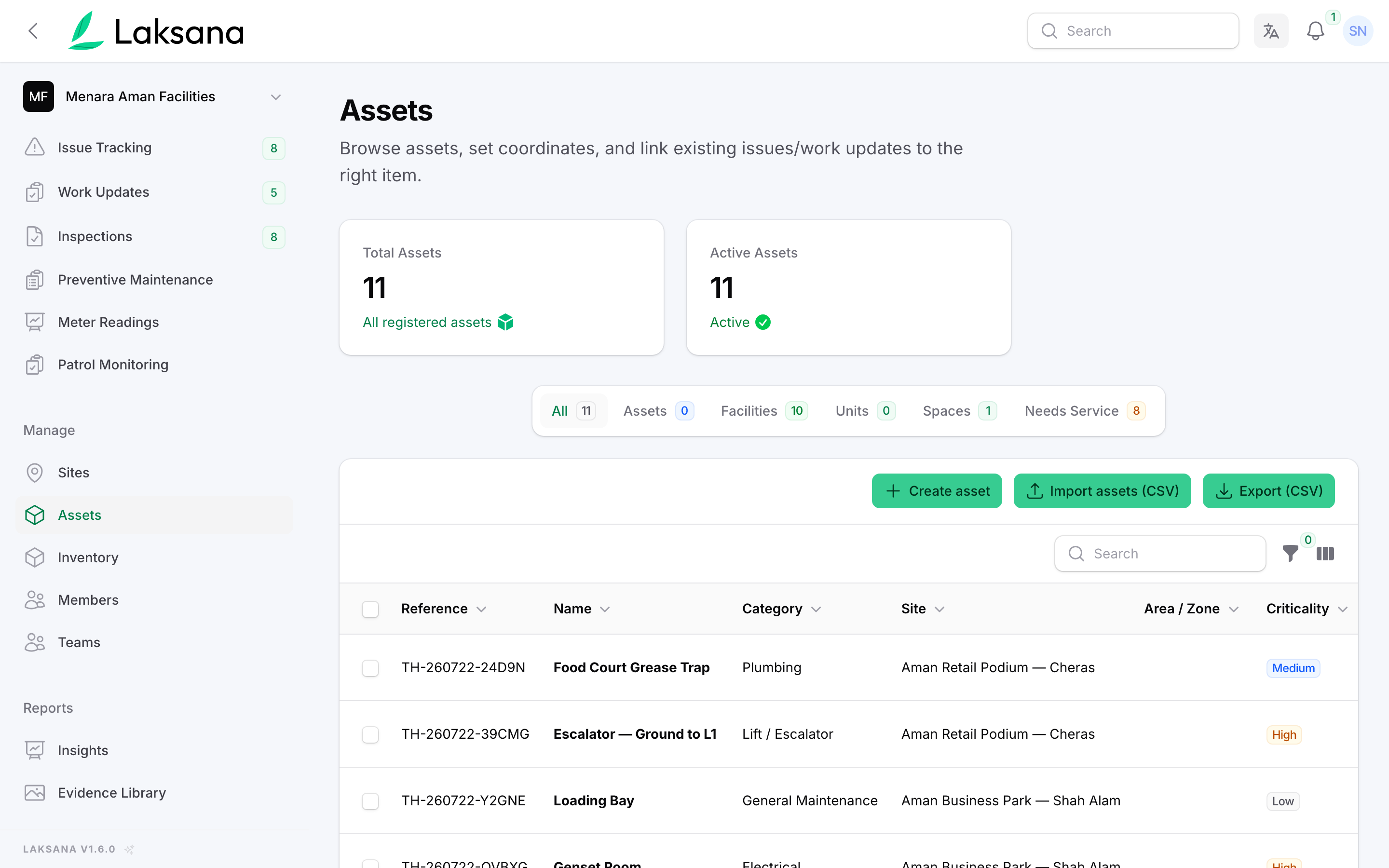
Task: Click the Inspections document icon
Action: coord(34,236)
